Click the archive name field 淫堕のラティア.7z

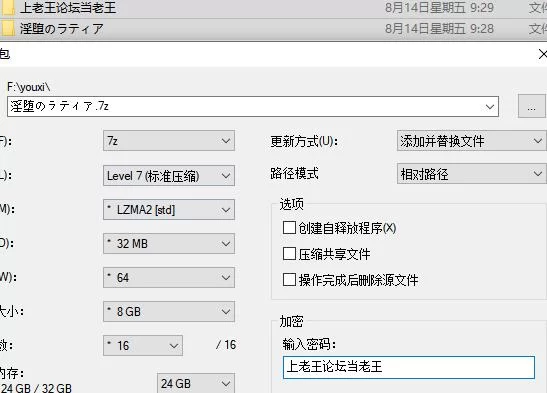[x=253, y=107]
